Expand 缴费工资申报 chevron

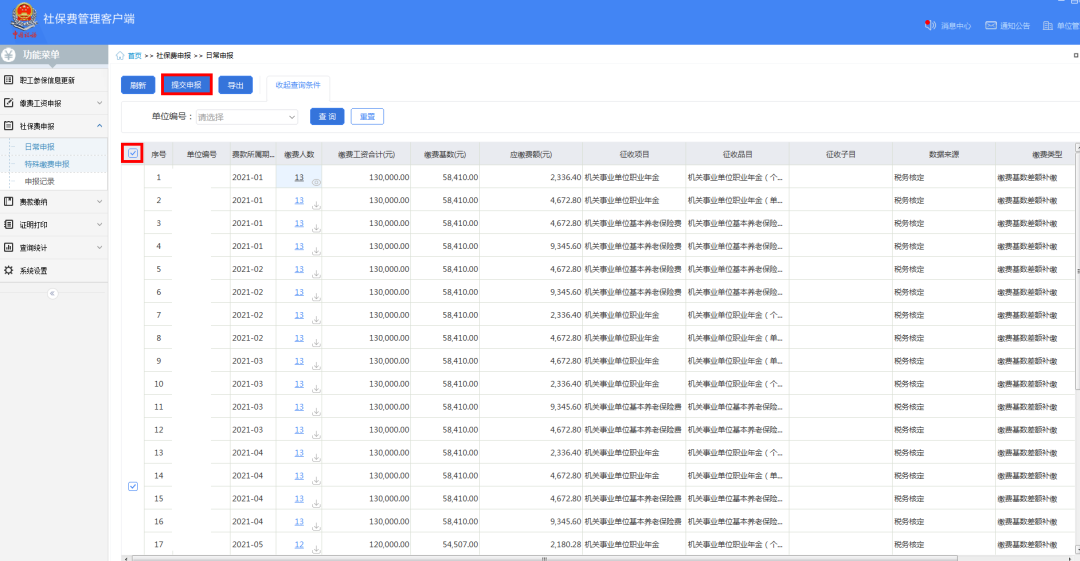click(x=99, y=103)
